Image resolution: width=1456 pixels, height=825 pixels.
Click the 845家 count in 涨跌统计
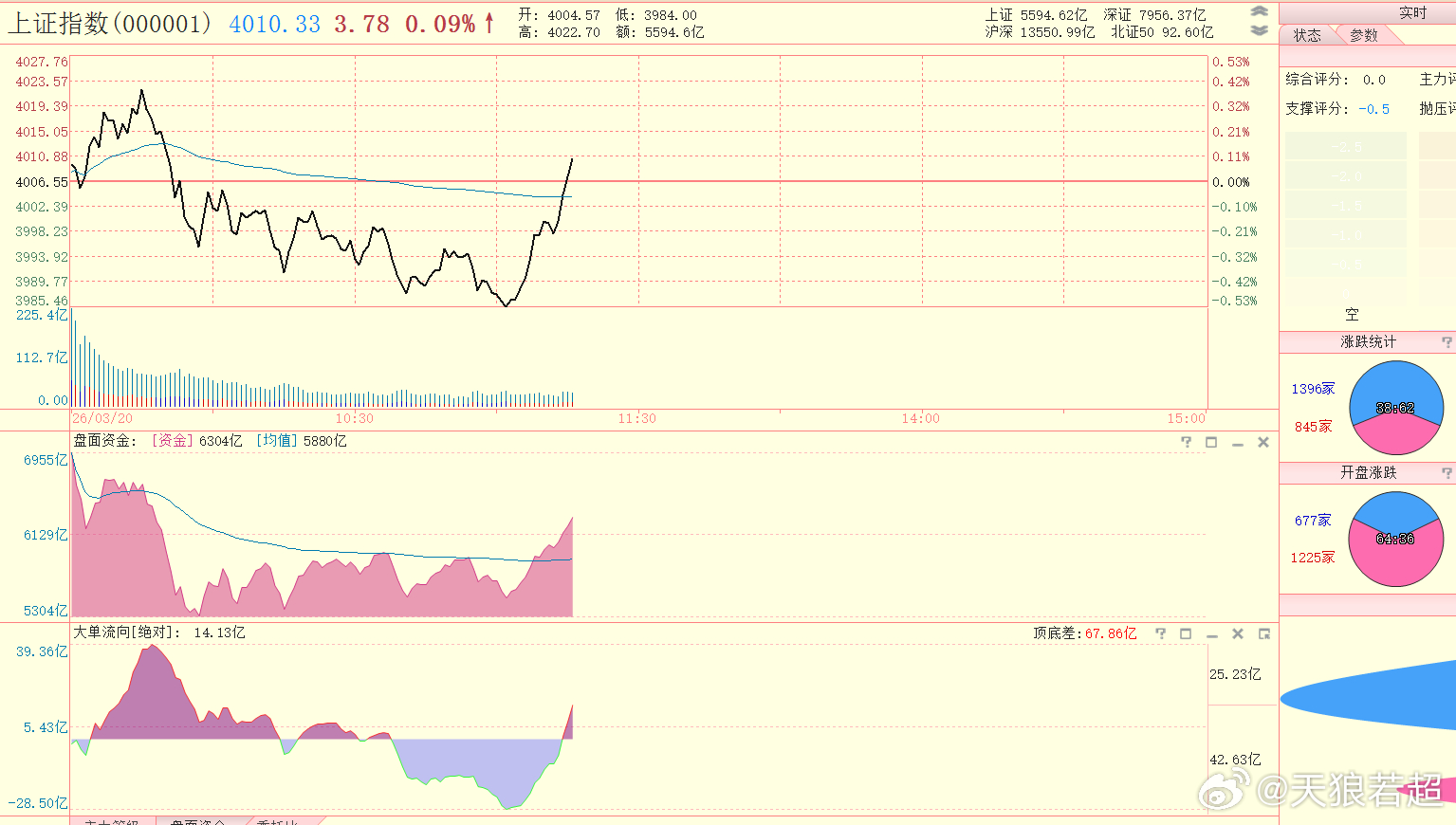(x=1314, y=427)
